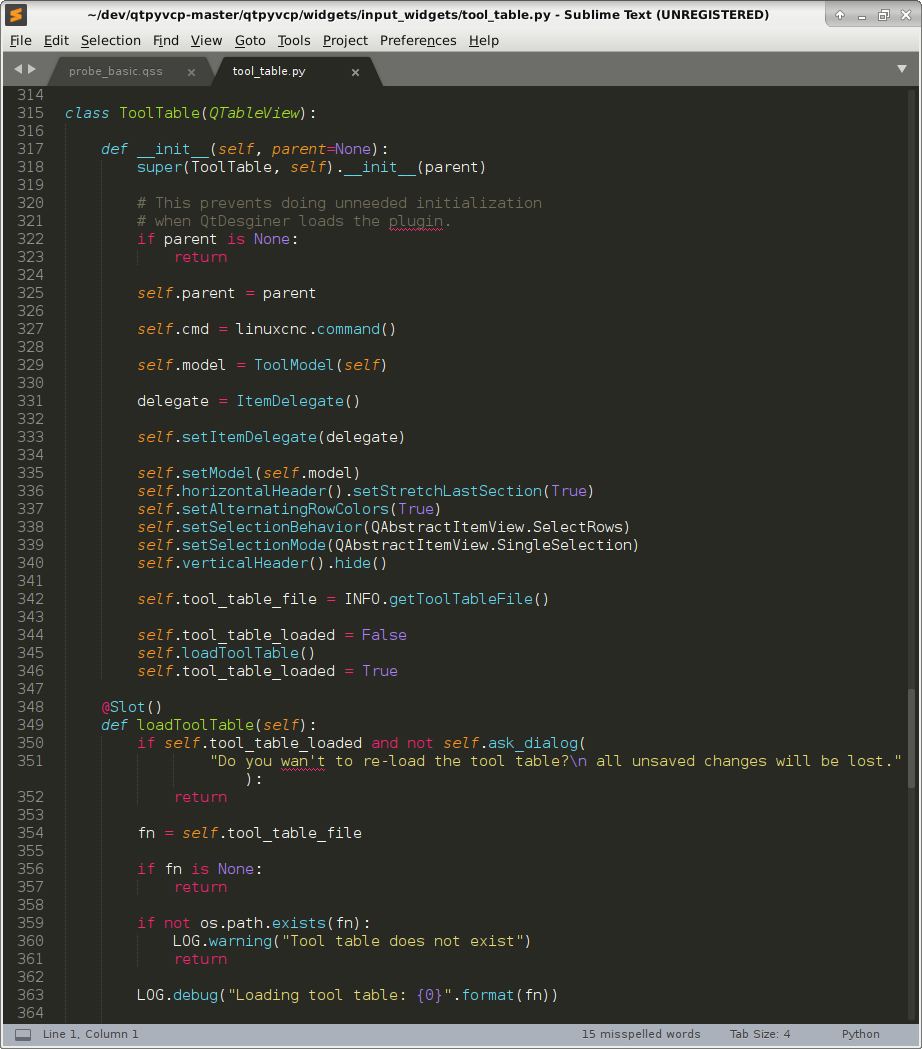Change syntax via Python status label
This screenshot has height=1049, width=922.
[x=860, y=1034]
